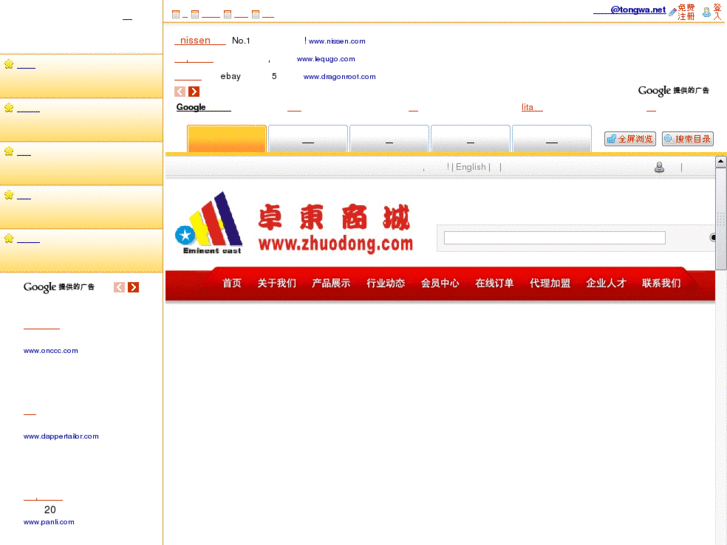Click the 登入 login link
The height and width of the screenshot is (545, 727).
(x=717, y=12)
